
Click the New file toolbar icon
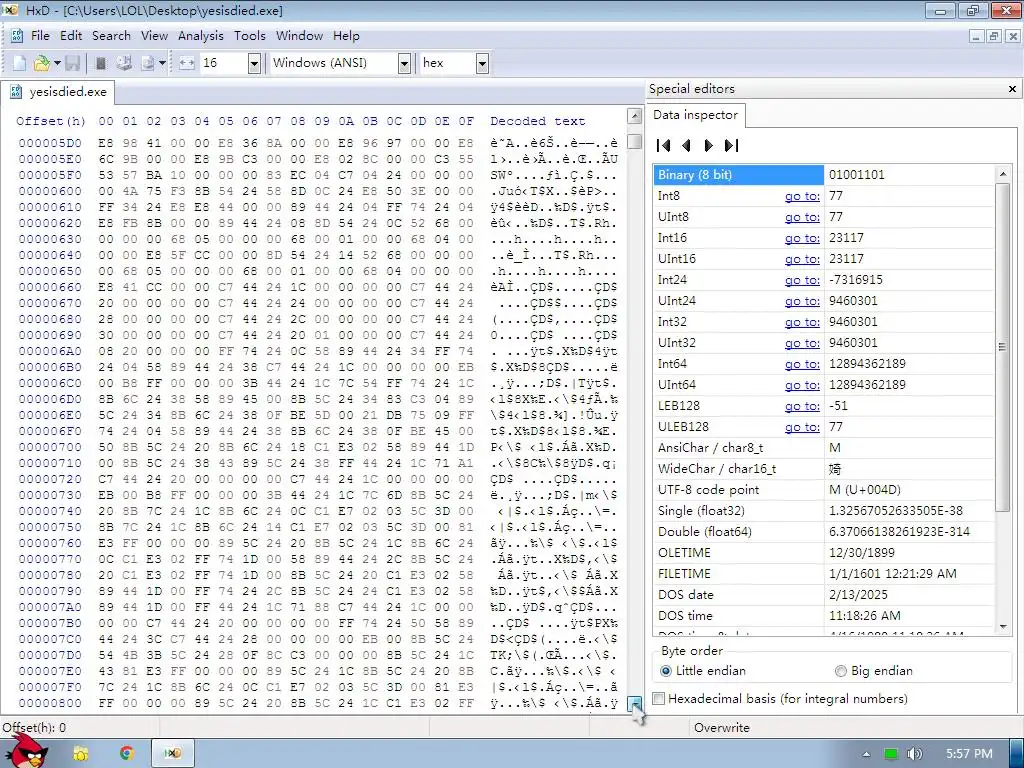(x=20, y=63)
